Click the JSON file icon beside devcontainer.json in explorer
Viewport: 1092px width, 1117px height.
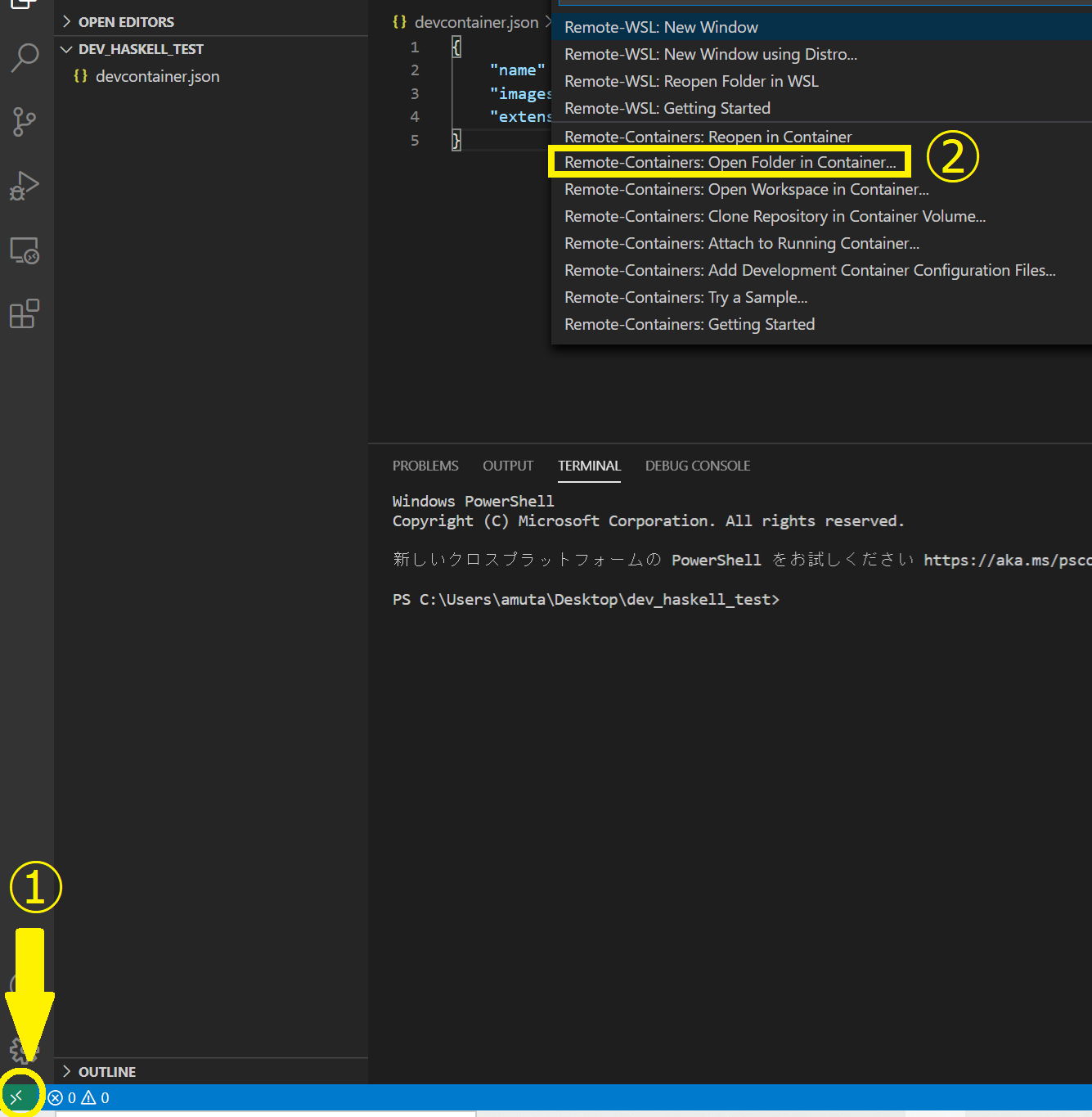tap(80, 76)
